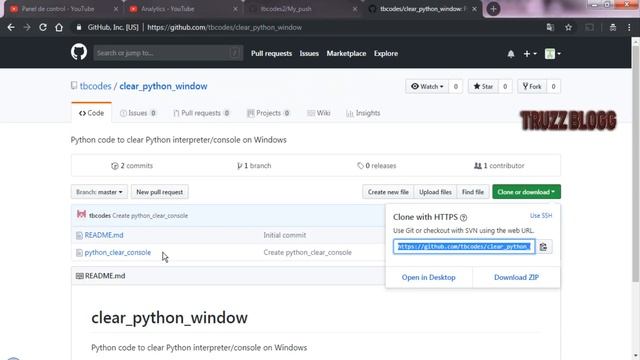Click Issues in the top navigation
Image resolution: width=640 pixels, height=360 pixels.
coord(309,53)
